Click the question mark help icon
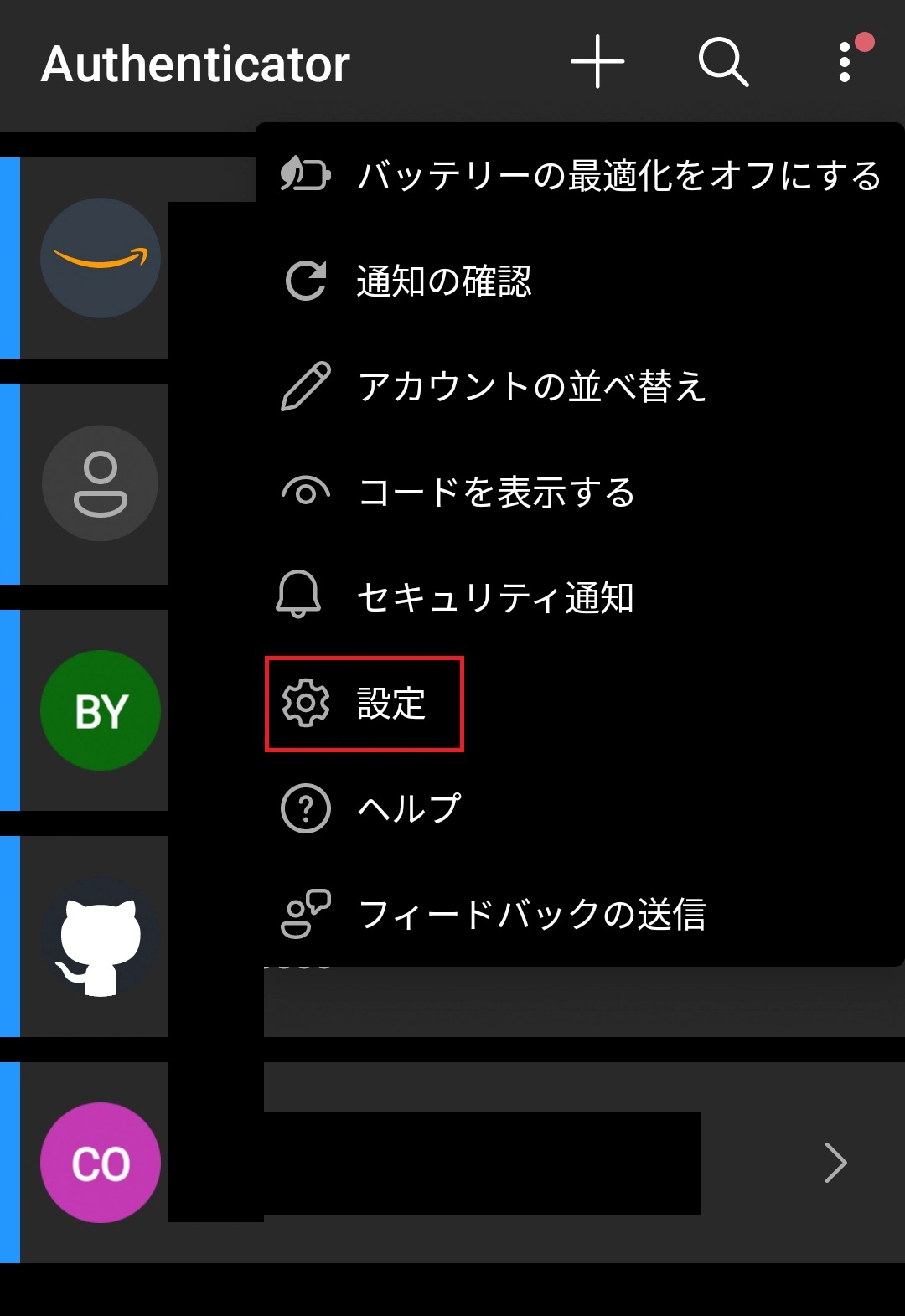Viewport: 905px width, 1316px height. pyautogui.click(x=306, y=808)
